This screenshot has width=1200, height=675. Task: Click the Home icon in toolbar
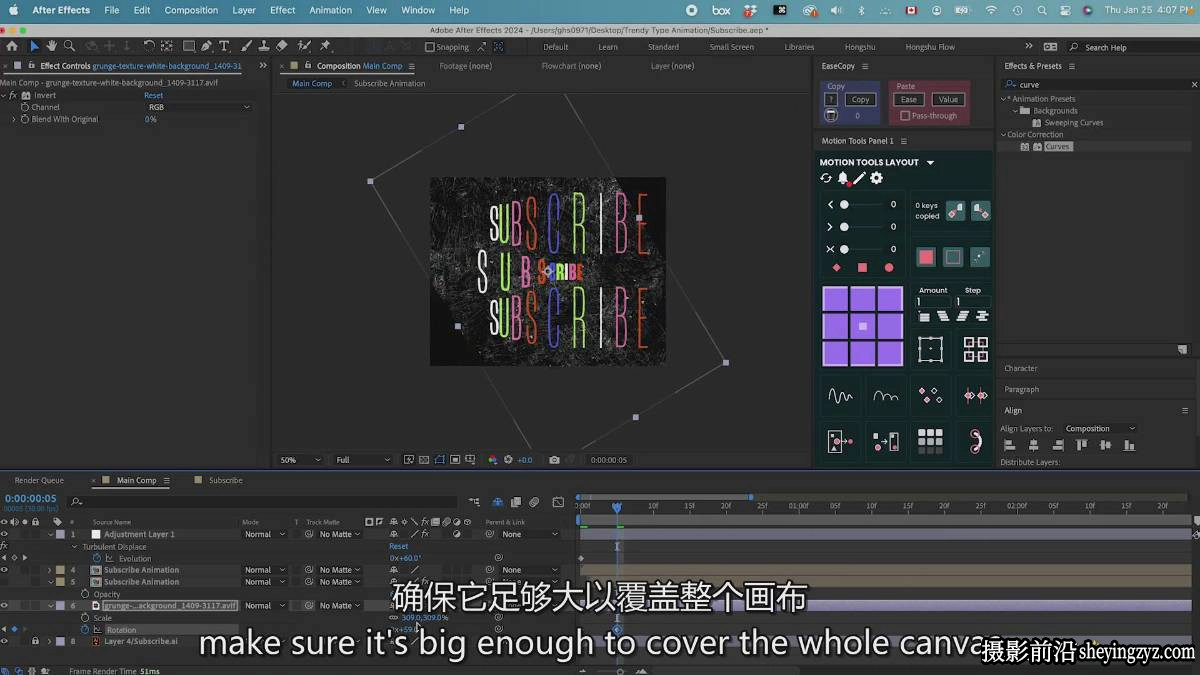coord(12,46)
